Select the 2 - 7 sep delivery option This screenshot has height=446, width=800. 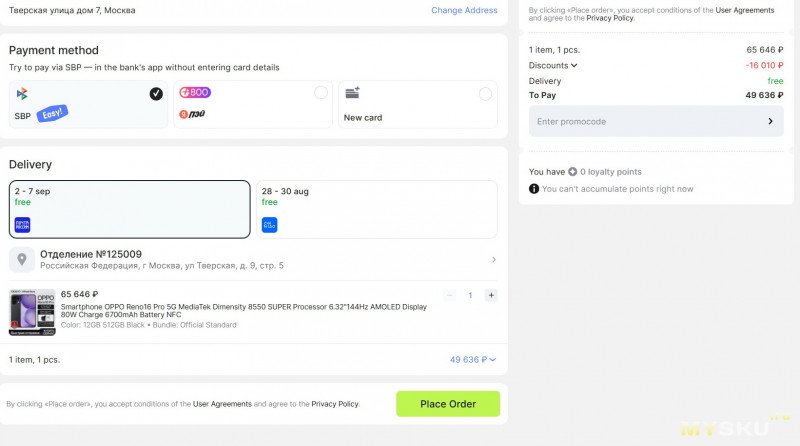[130, 209]
